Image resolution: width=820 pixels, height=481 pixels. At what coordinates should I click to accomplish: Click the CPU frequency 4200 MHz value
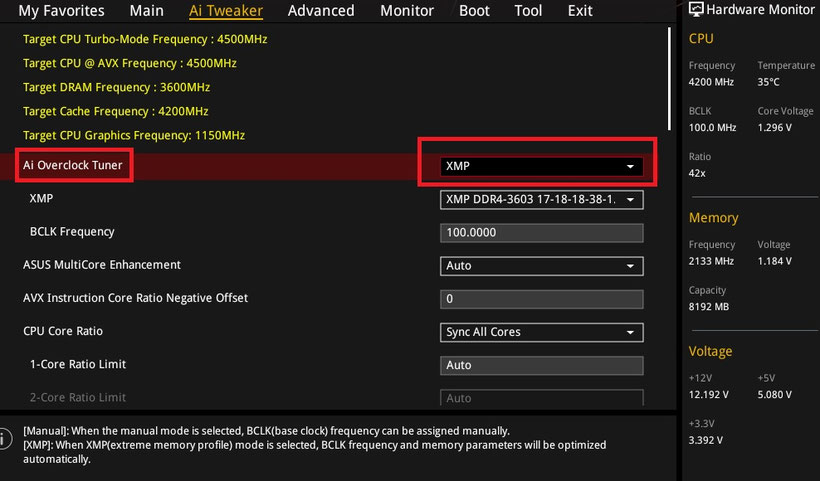(x=711, y=82)
